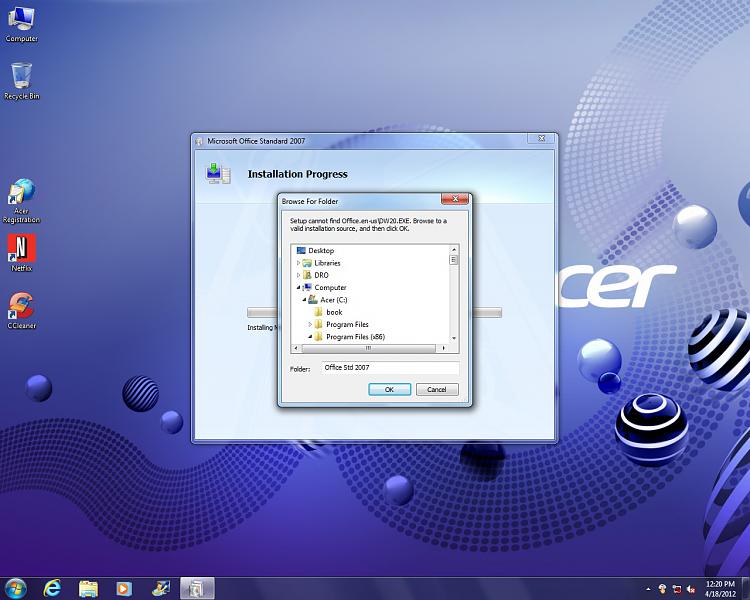Open the clock showing 12:20 PM
This screenshot has height=600, width=750.
click(x=720, y=589)
